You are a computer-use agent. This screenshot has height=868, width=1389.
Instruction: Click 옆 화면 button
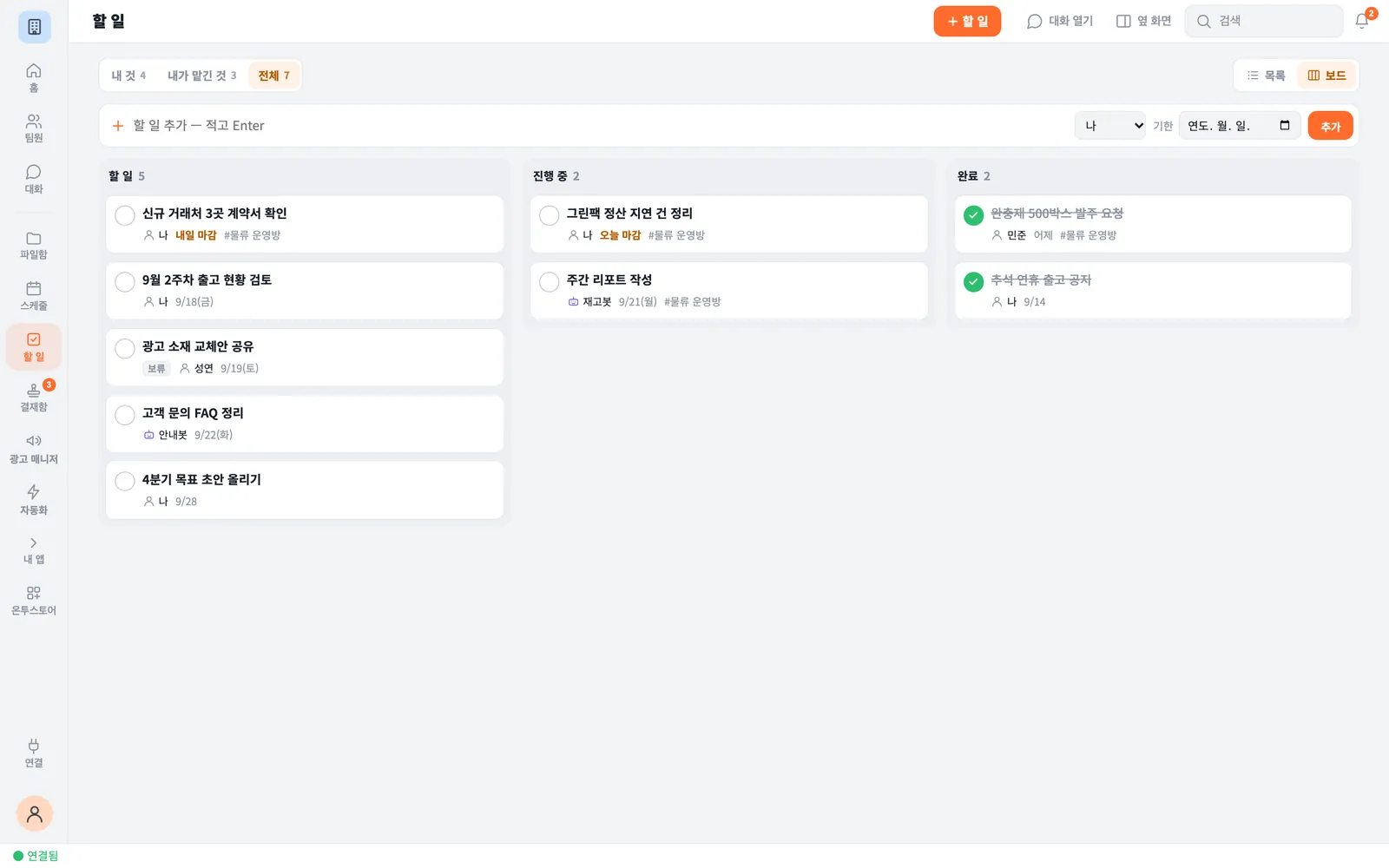pyautogui.click(x=1143, y=21)
